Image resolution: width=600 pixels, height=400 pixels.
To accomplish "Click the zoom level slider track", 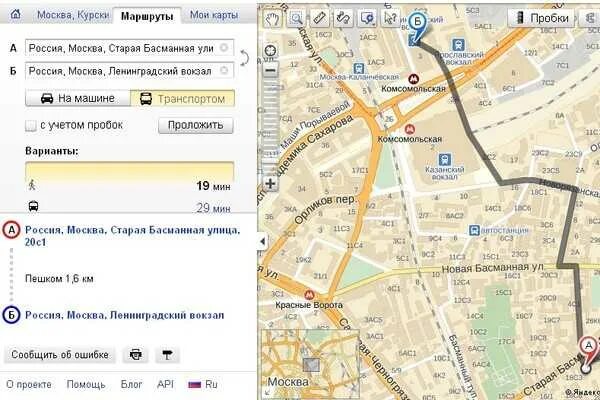I will click(271, 126).
